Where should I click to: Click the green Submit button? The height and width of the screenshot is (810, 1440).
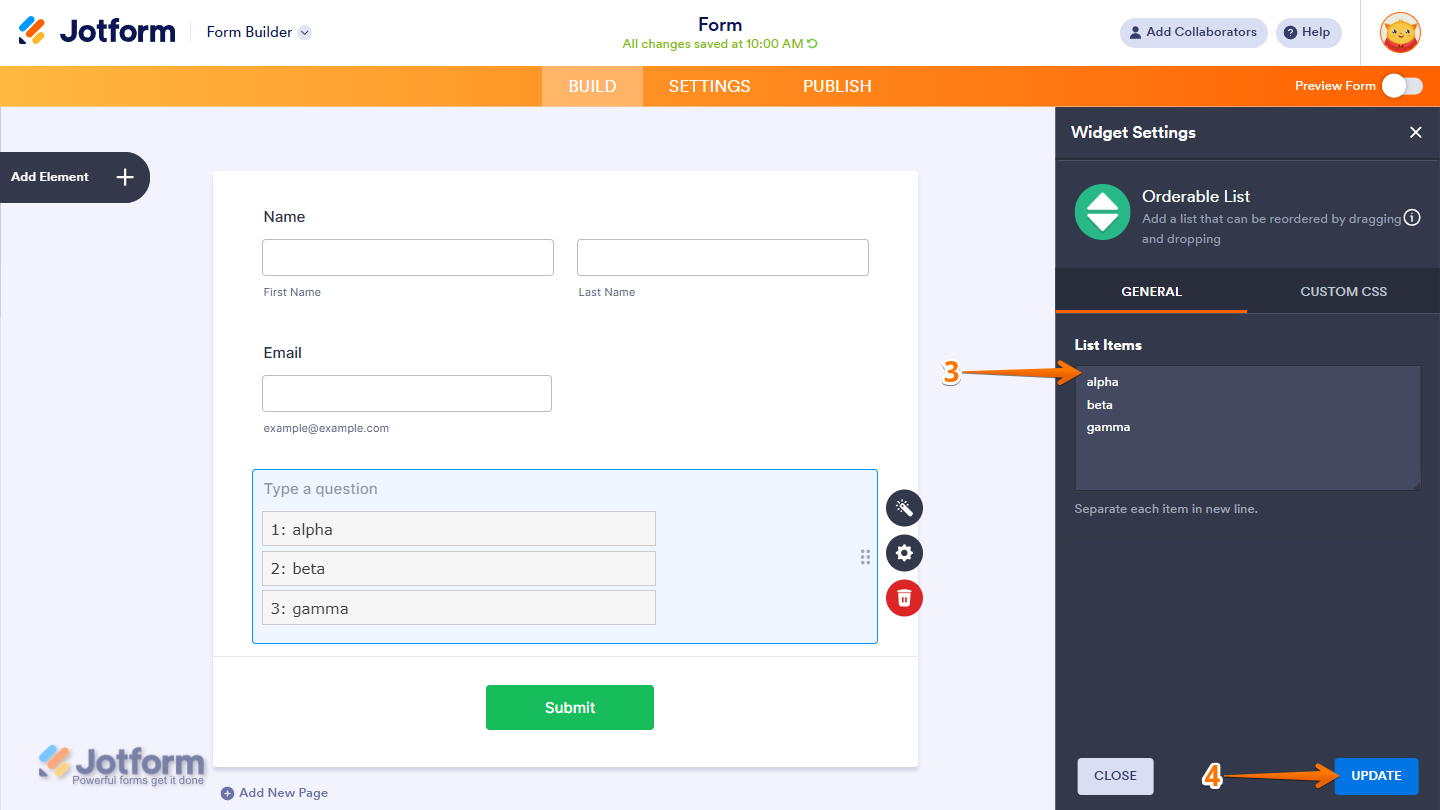(x=570, y=707)
